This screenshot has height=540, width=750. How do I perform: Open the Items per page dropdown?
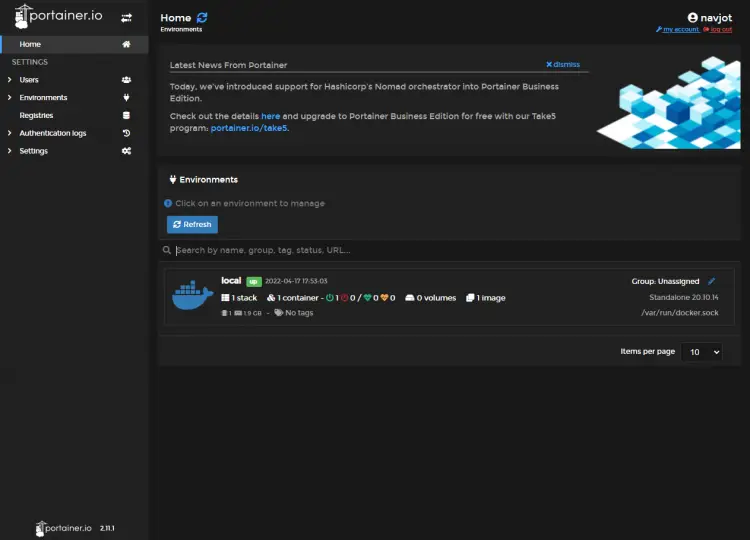tap(702, 352)
